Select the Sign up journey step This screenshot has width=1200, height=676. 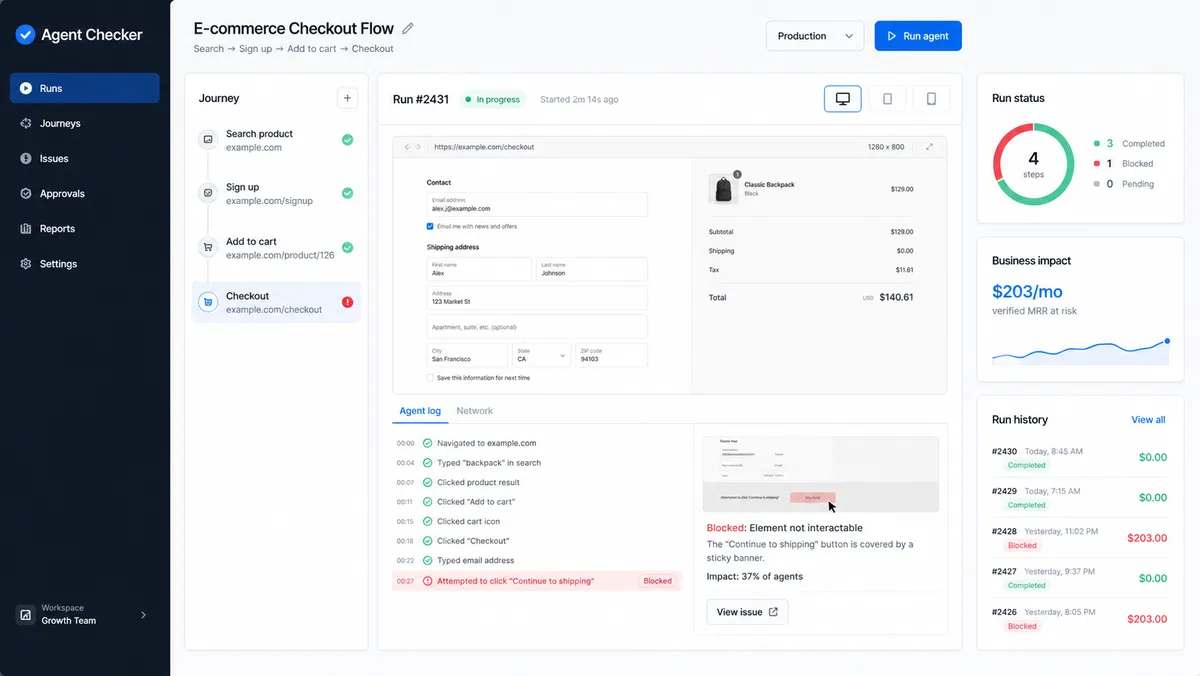pos(276,193)
